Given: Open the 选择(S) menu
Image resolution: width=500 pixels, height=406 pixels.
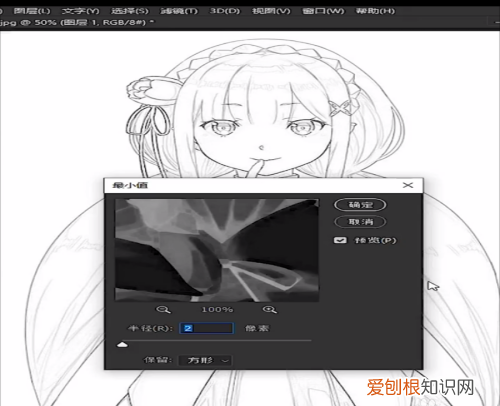Looking at the screenshot, I should (x=130, y=11).
